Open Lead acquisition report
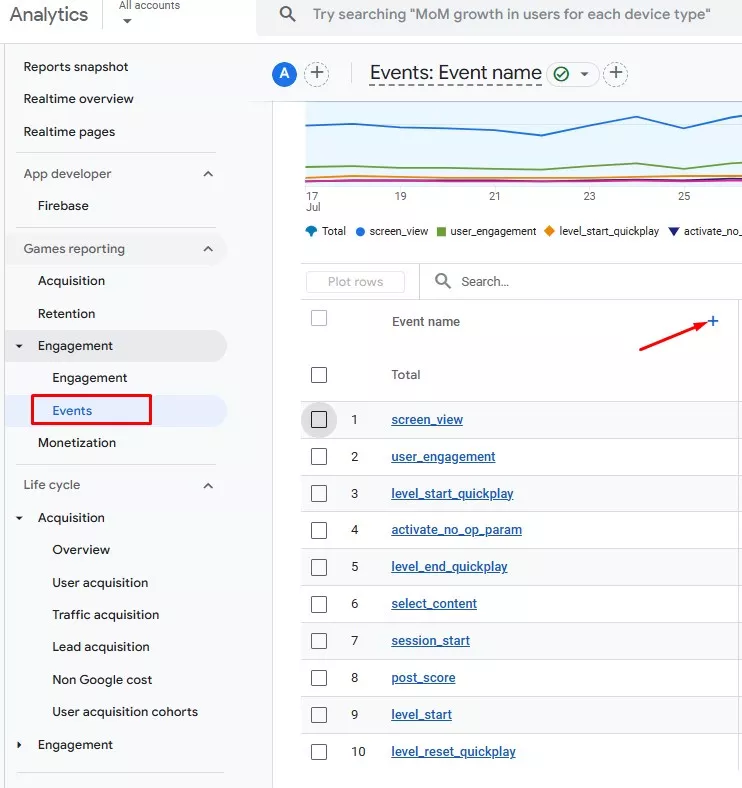742x788 pixels. [101, 647]
